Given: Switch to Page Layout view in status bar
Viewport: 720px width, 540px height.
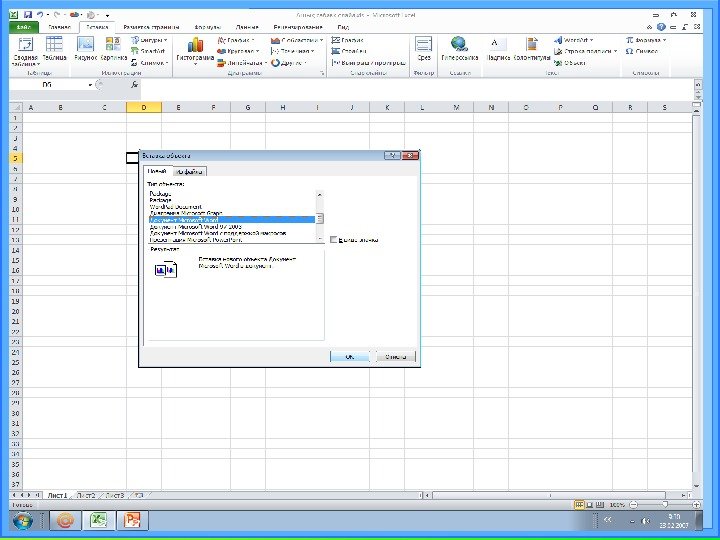Looking at the screenshot, I should [590, 505].
